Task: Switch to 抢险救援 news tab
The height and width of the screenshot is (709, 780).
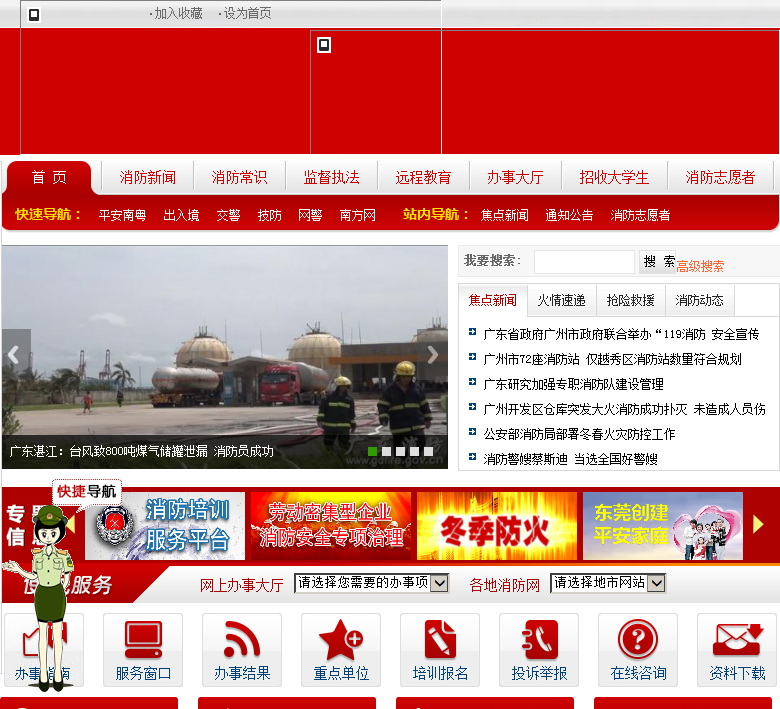Action: (x=631, y=301)
